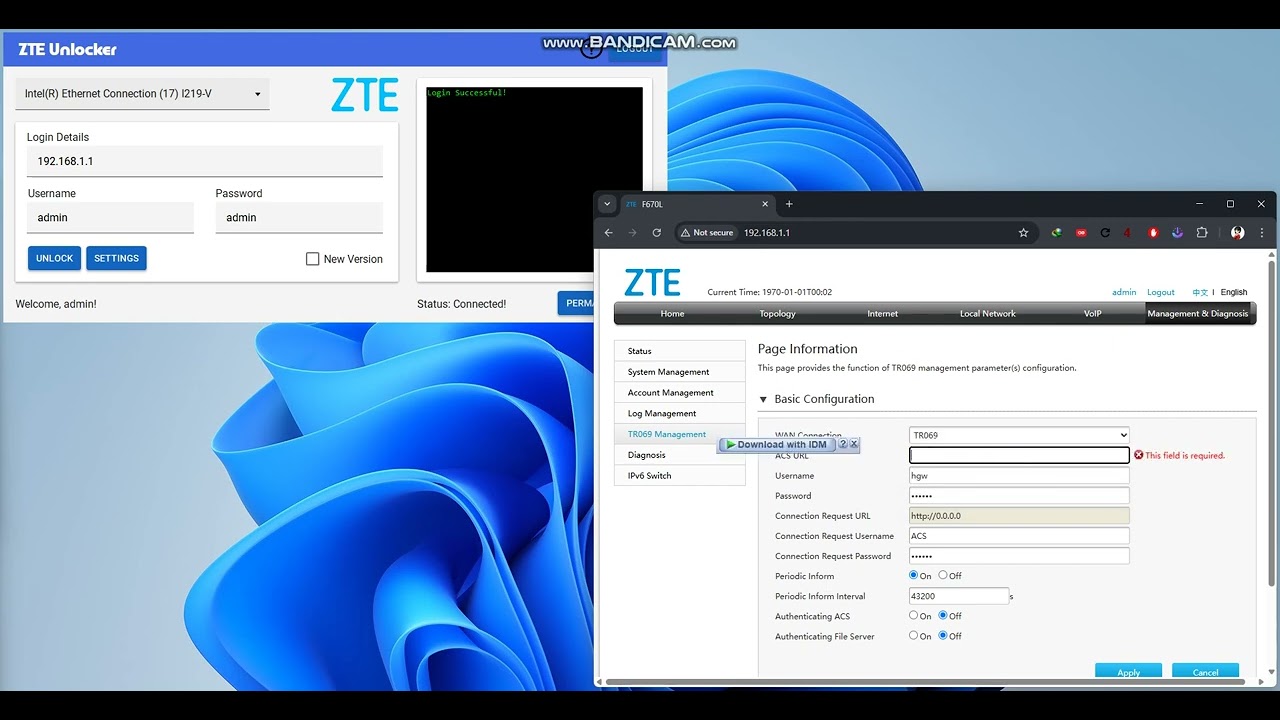The height and width of the screenshot is (720, 1280).
Task: Go forward in the Chrome browser
Action: pyautogui.click(x=632, y=233)
